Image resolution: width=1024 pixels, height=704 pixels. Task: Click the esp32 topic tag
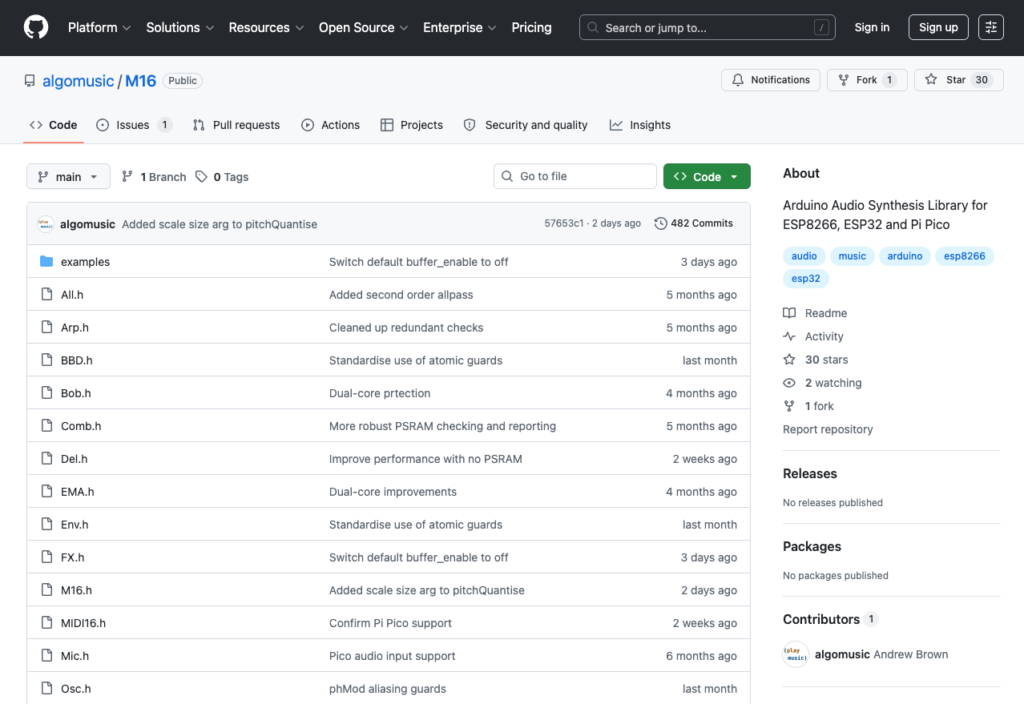click(806, 278)
